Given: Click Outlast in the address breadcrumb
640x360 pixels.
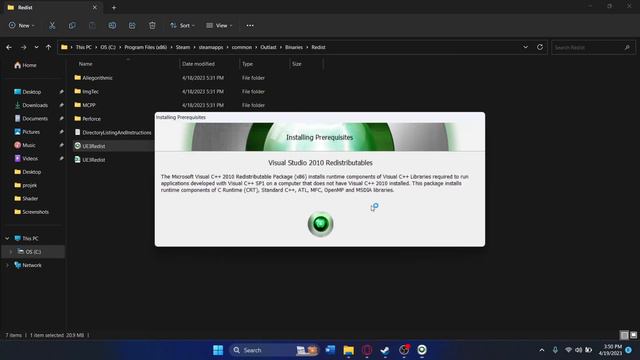Looking at the screenshot, I should [268, 47].
